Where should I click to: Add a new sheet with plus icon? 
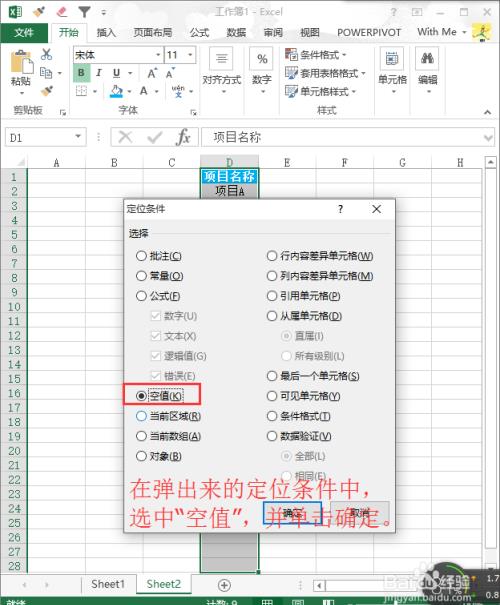224,585
